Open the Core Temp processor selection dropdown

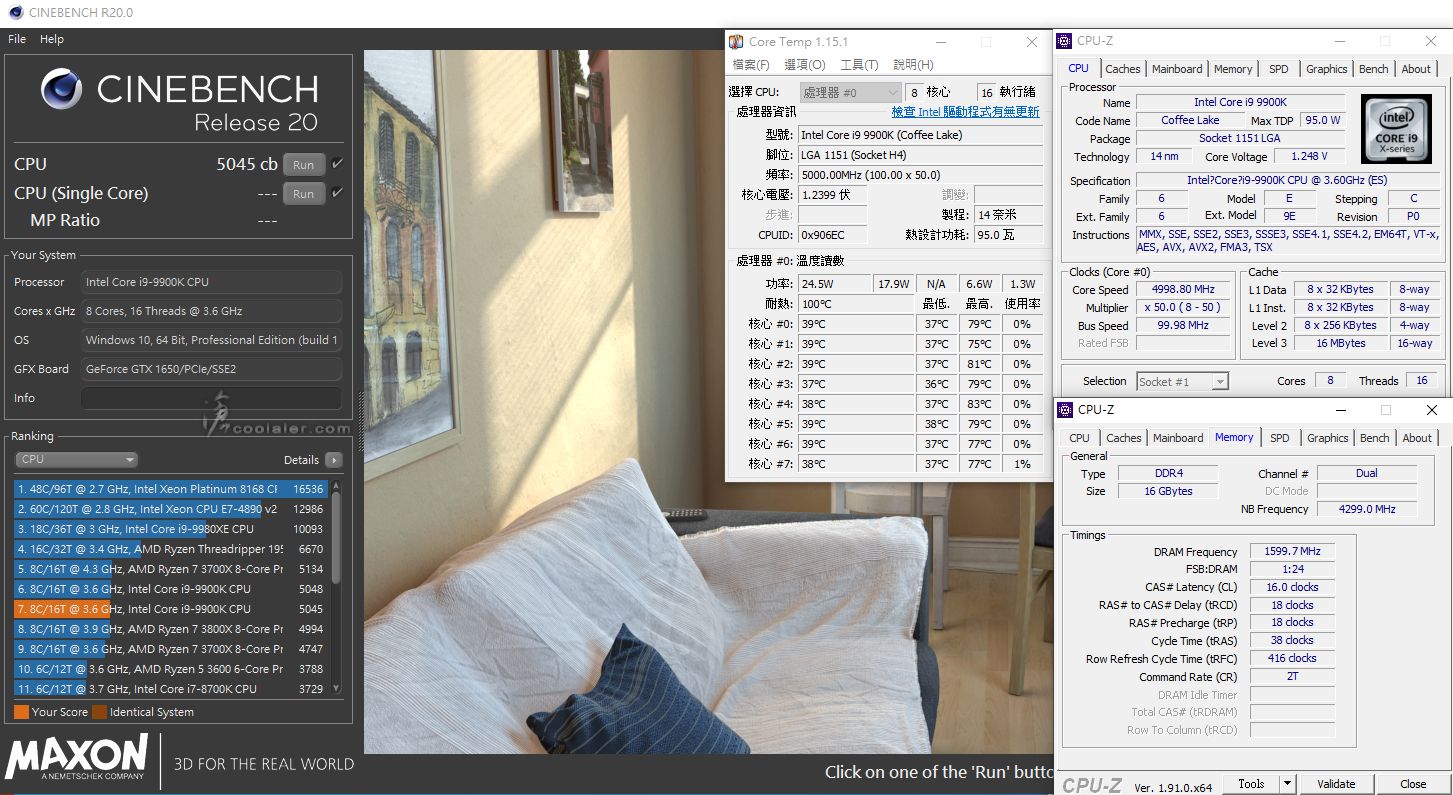coord(850,92)
